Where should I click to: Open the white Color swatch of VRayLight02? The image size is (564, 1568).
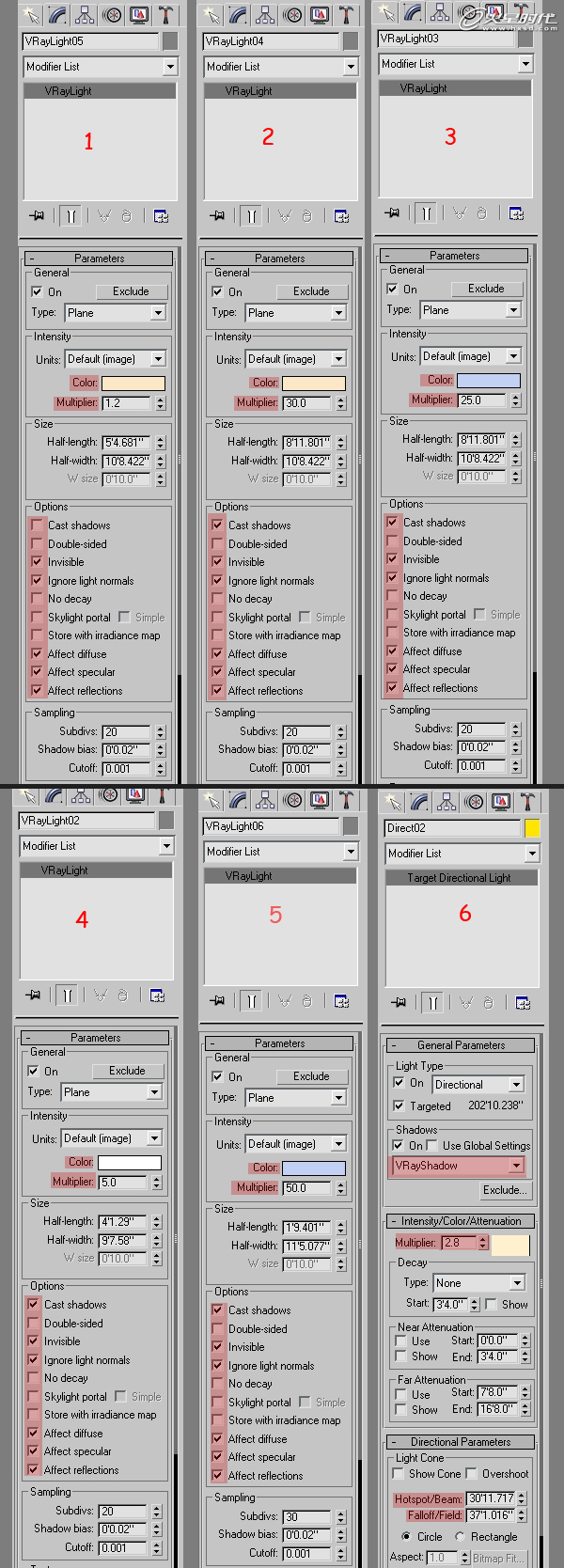(130, 1162)
